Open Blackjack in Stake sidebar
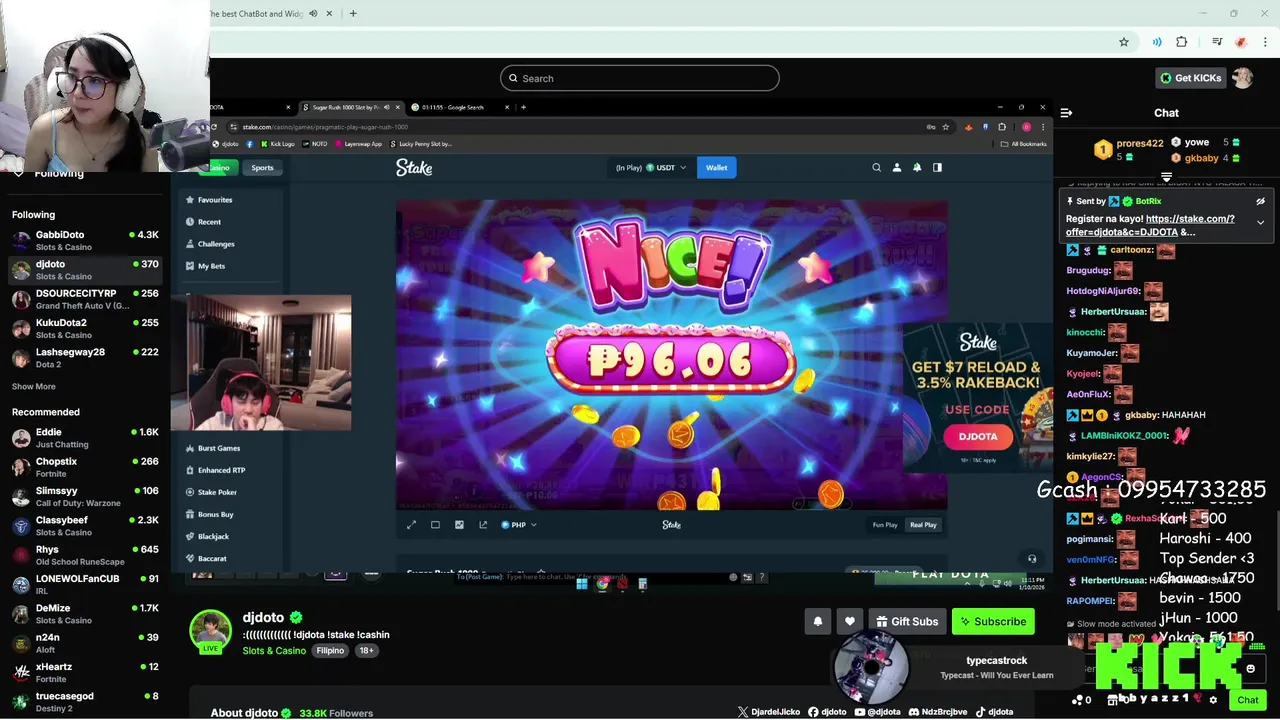 tap(213, 536)
